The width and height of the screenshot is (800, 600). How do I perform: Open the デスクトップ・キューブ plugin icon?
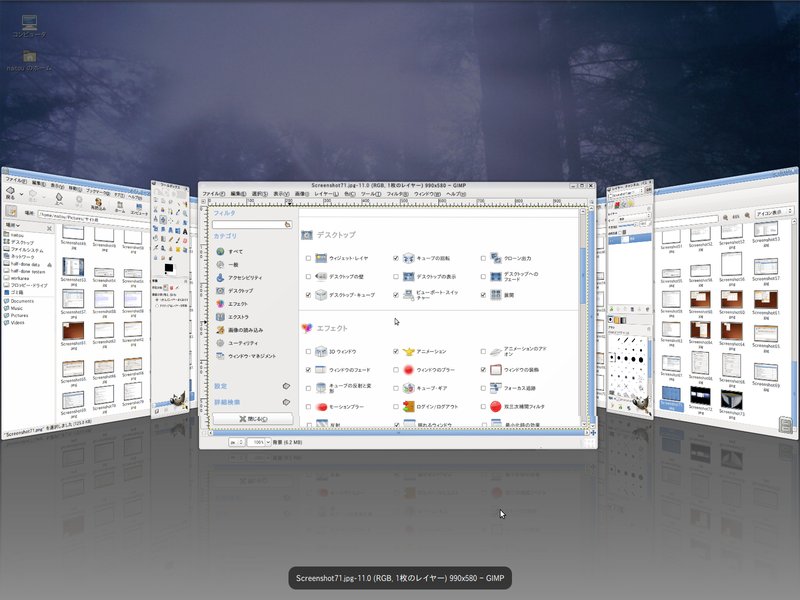(x=321, y=295)
